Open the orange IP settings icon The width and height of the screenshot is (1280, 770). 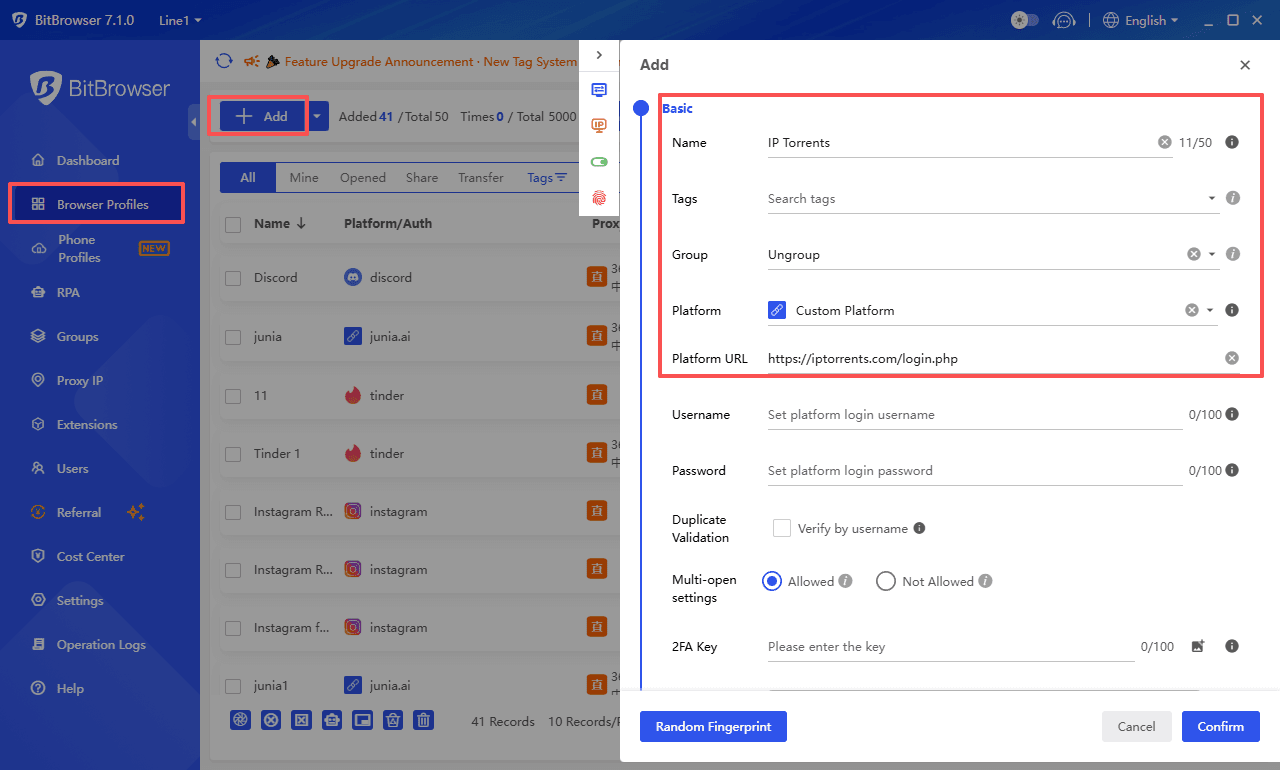[599, 125]
